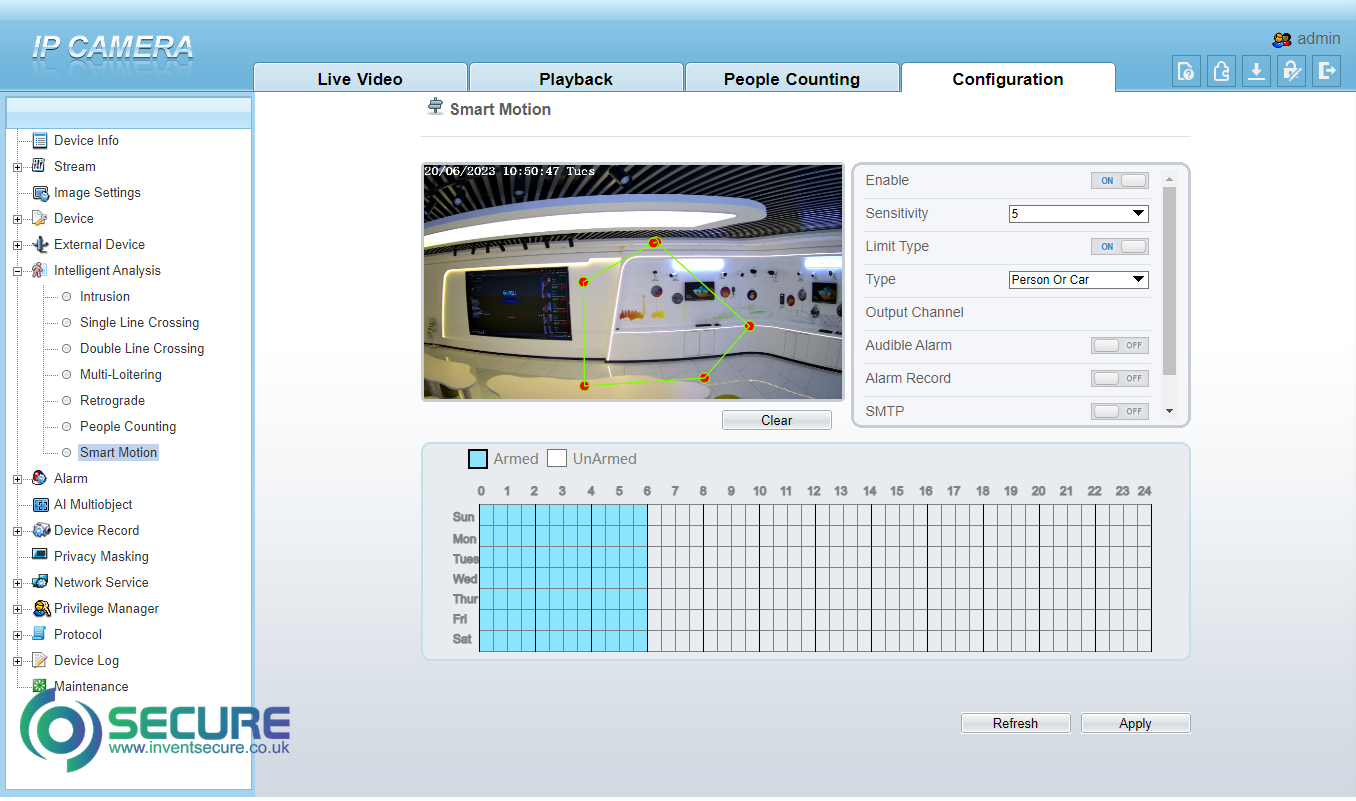The width and height of the screenshot is (1356, 801).
Task: Toggle the Audible Alarm switch on
Action: pyautogui.click(x=1119, y=346)
